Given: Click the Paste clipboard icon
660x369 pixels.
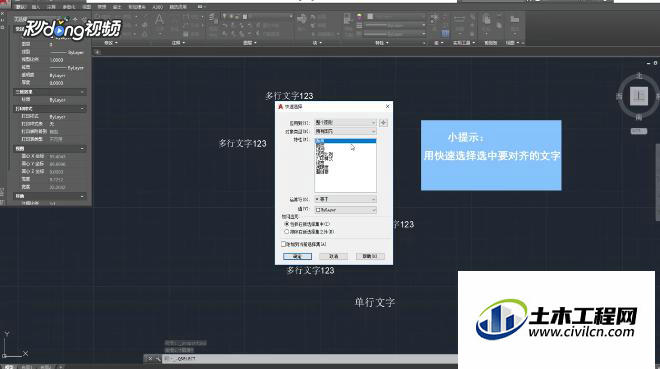Looking at the screenshot, I should tap(487, 19).
